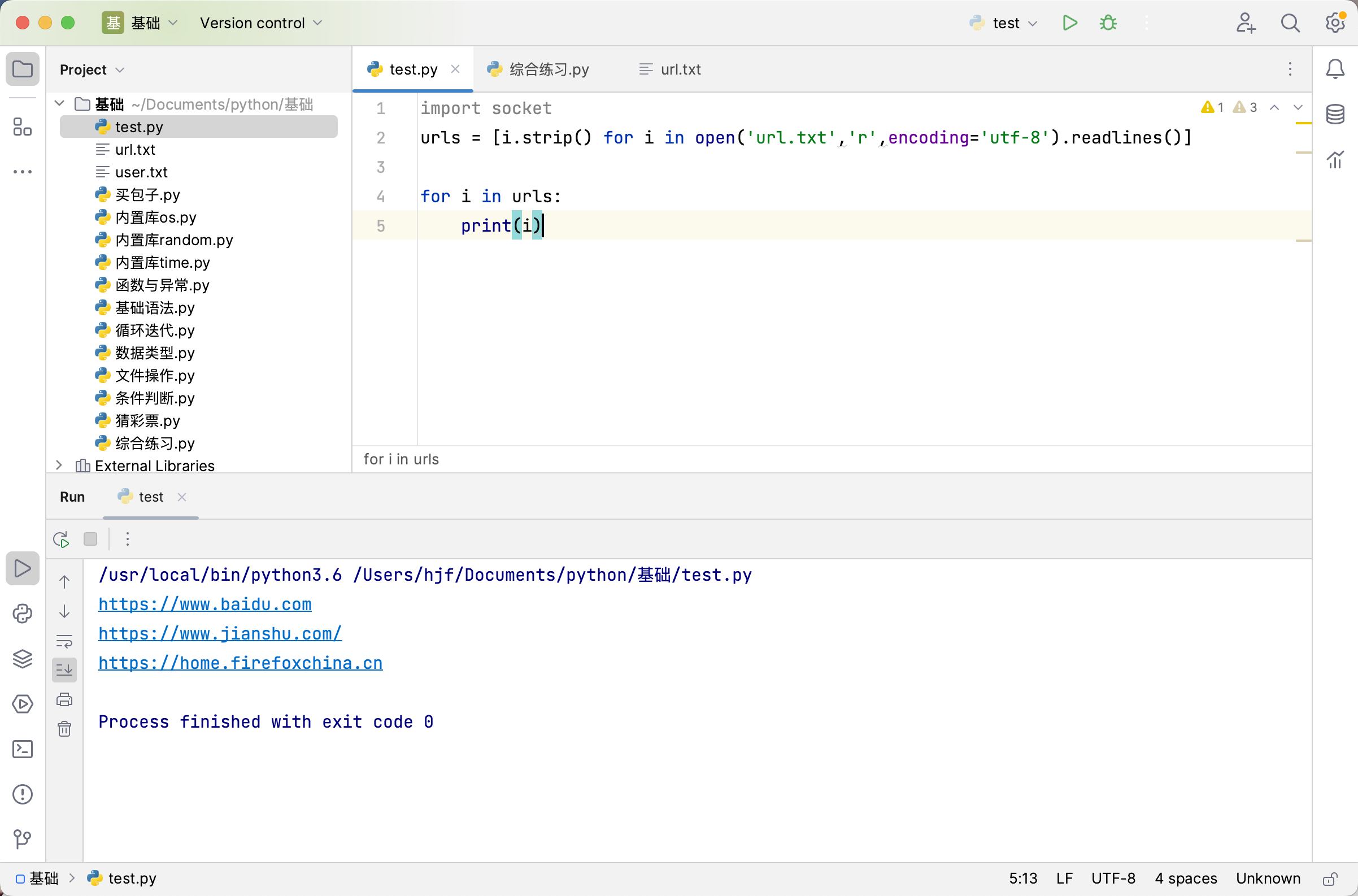Jump up the stack trace with up arrow
The width and height of the screenshot is (1358, 896).
point(64,582)
